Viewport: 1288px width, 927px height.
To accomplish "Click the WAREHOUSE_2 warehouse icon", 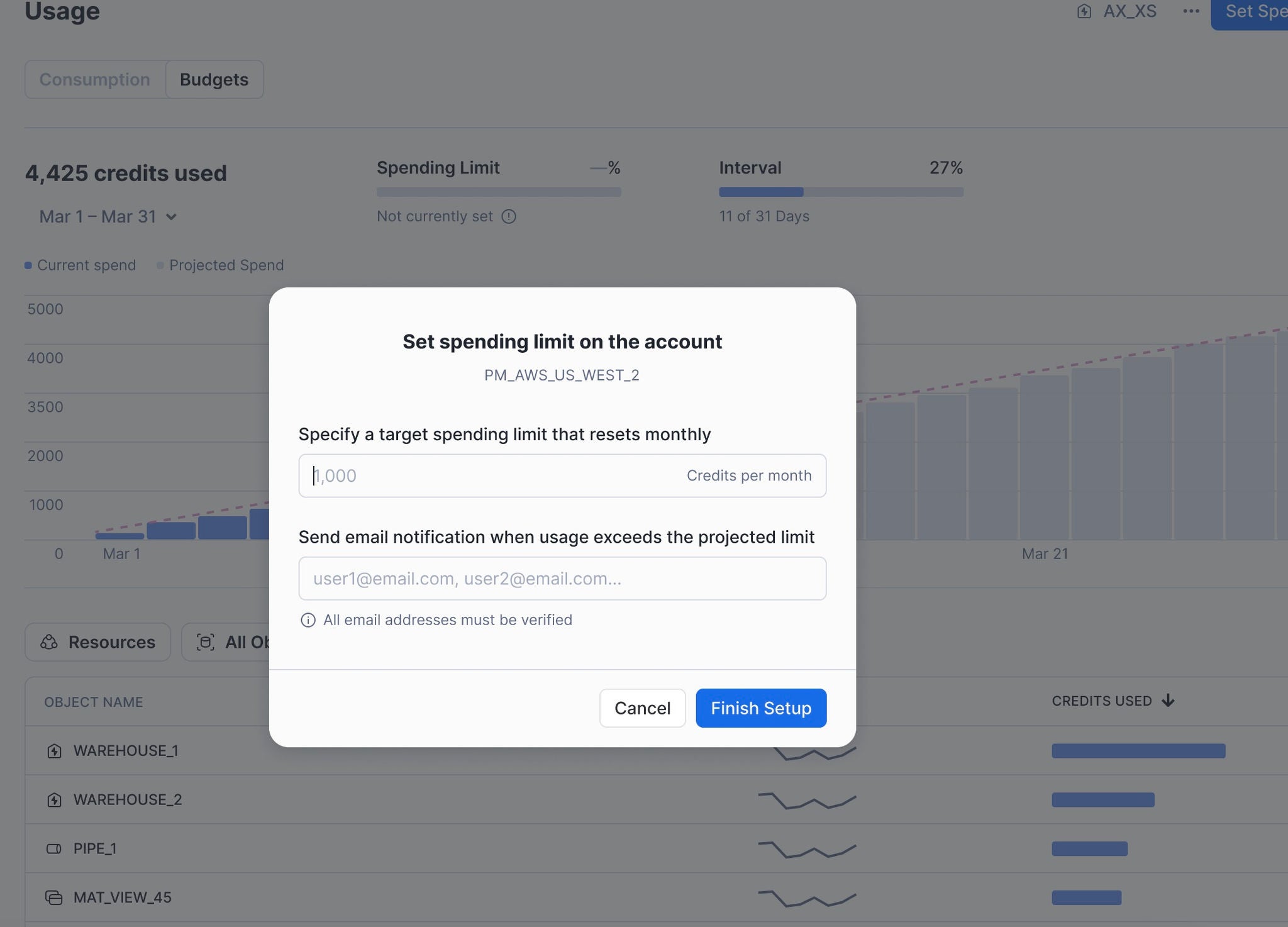I will pos(54,800).
